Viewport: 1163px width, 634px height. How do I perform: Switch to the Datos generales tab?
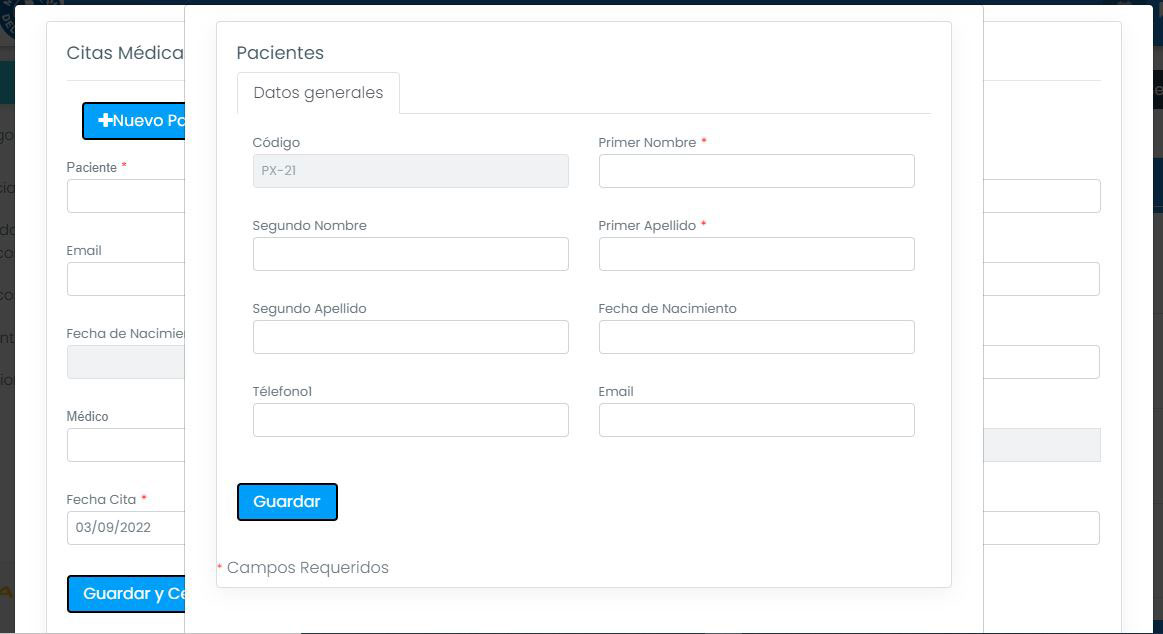318,92
